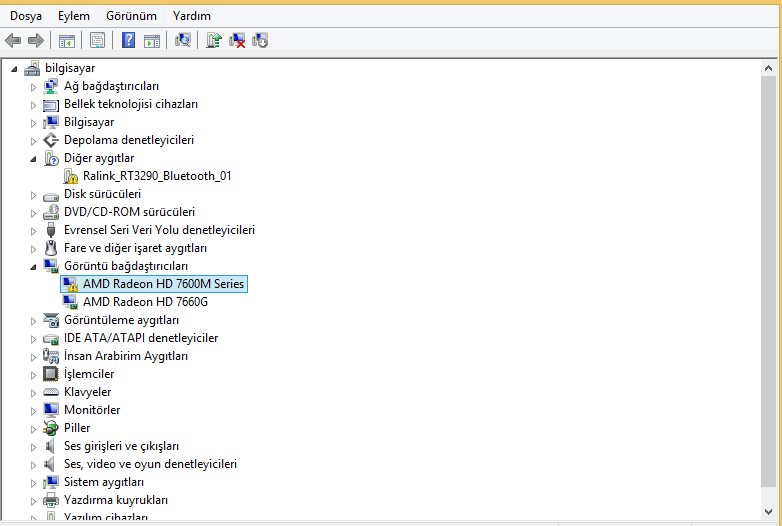Viewport: 782px width, 526px height.
Task: Expand the İşlemciler category arrow
Action: [x=33, y=375]
